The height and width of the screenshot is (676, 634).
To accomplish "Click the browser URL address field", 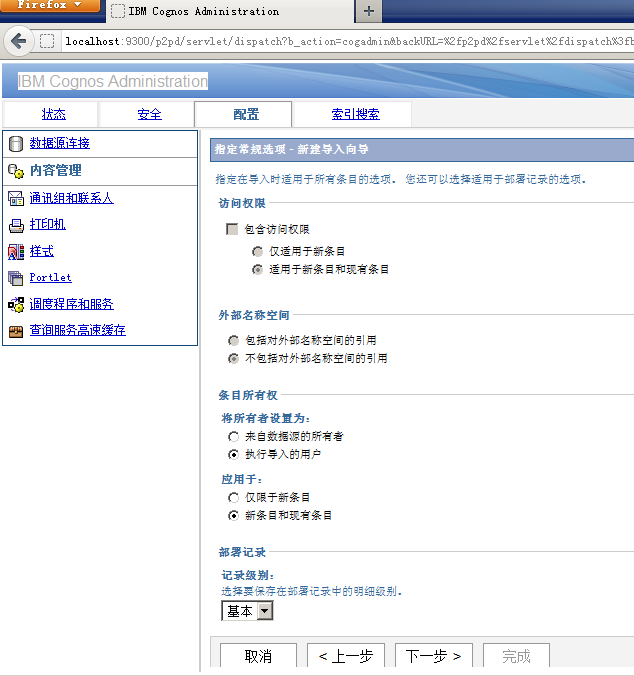I will point(347,41).
